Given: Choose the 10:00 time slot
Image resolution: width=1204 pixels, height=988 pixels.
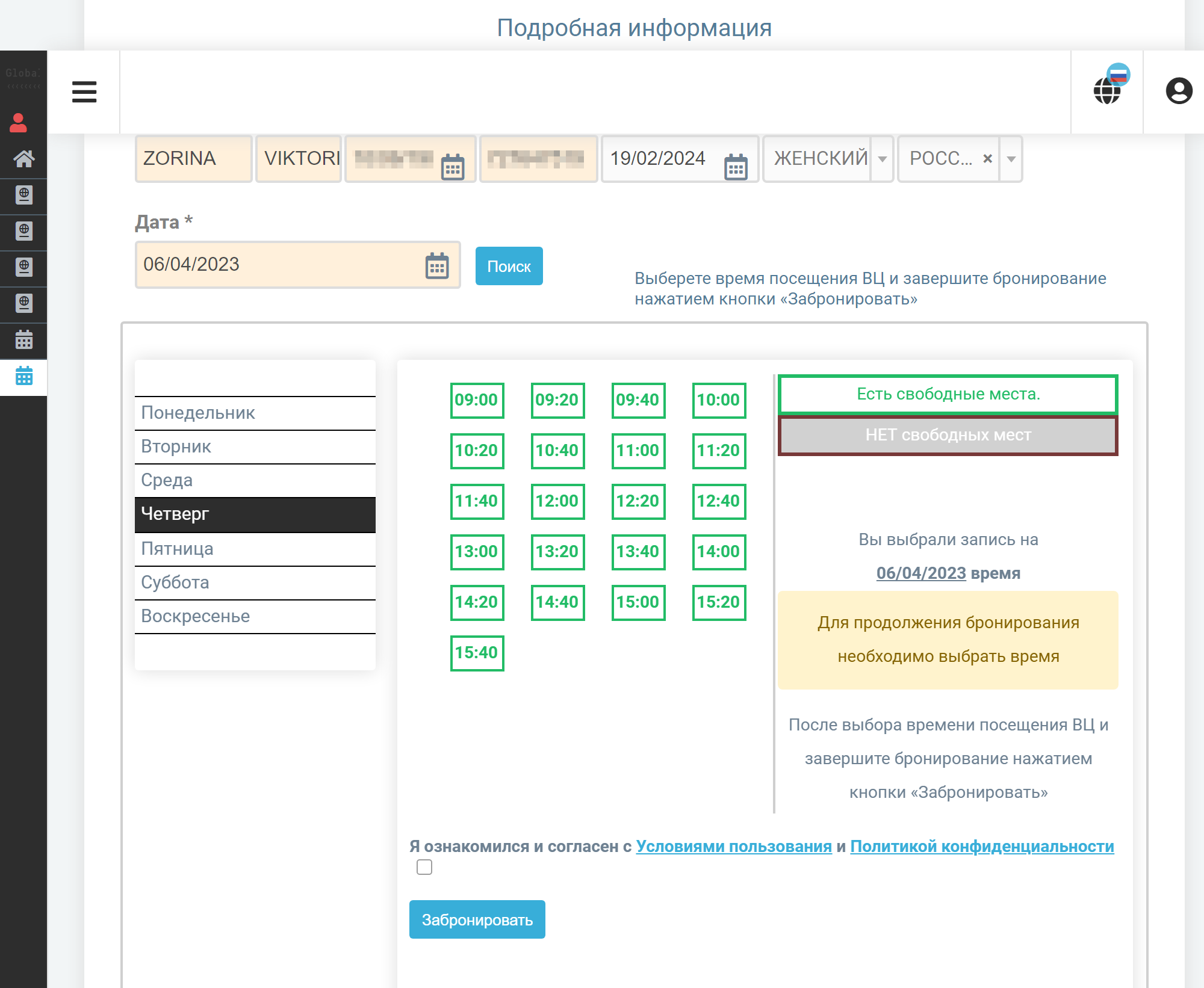Looking at the screenshot, I should pyautogui.click(x=719, y=400).
